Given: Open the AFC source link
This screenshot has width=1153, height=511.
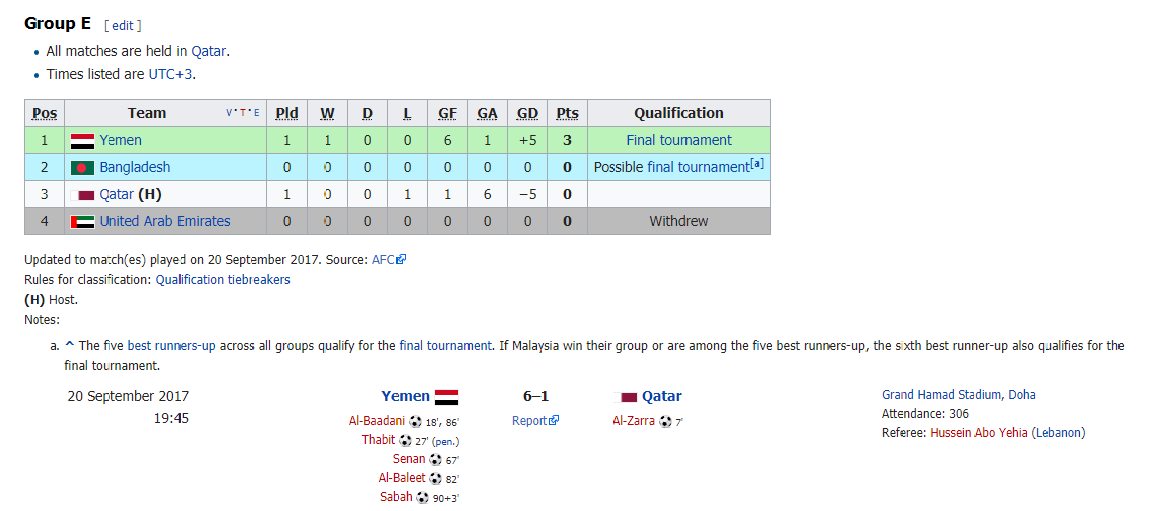Looking at the screenshot, I should coord(384,260).
